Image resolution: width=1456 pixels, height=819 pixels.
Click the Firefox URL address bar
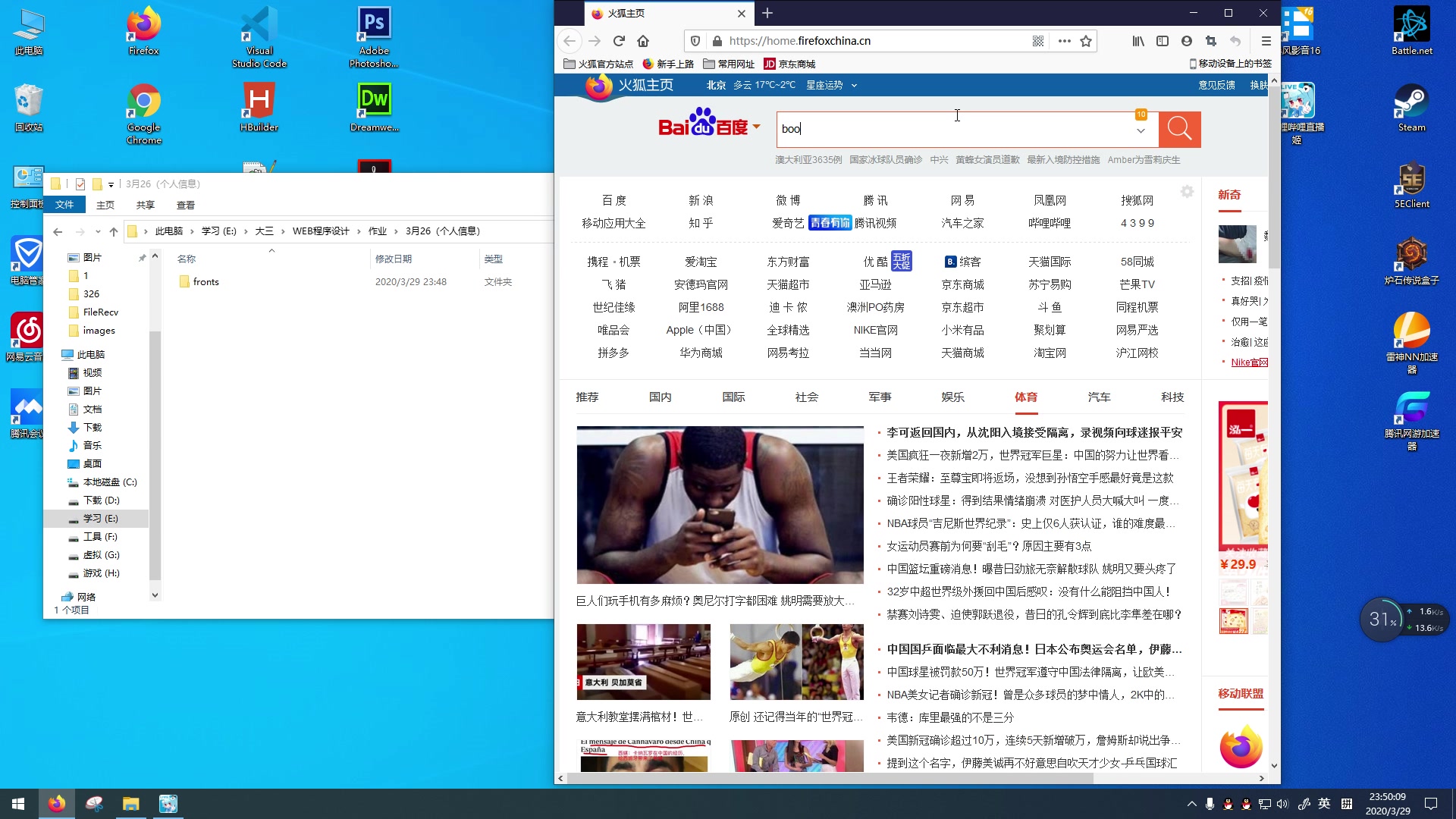click(x=876, y=41)
